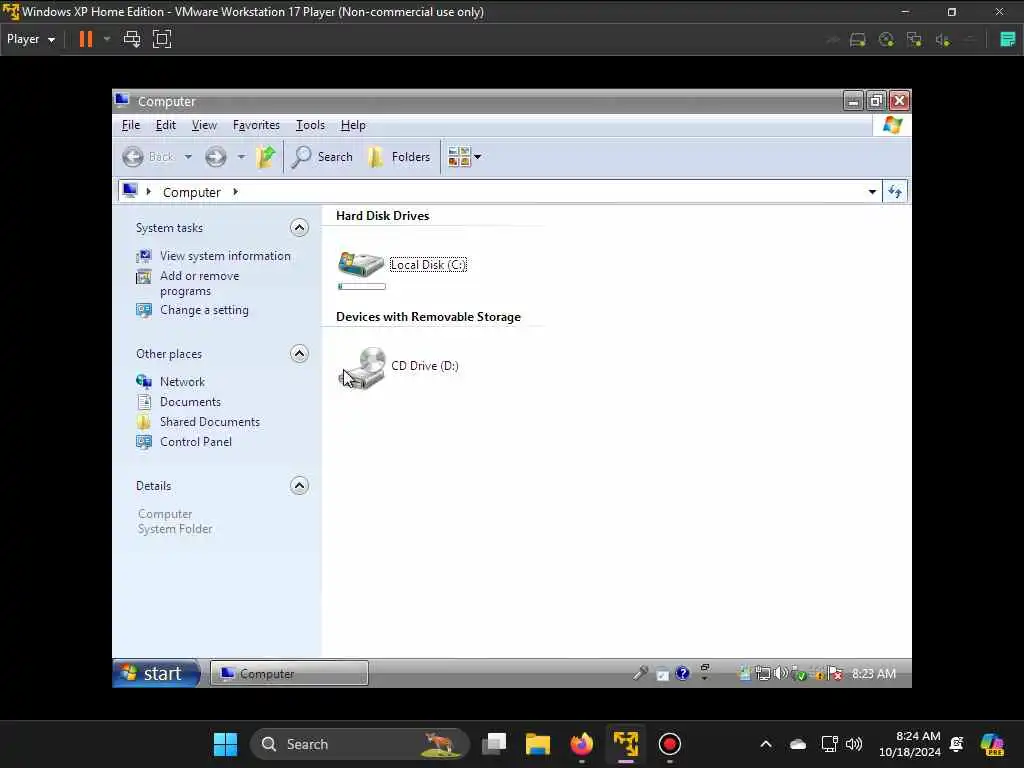Select the Local Disk (C:) label
1024x768 pixels.
click(428, 264)
